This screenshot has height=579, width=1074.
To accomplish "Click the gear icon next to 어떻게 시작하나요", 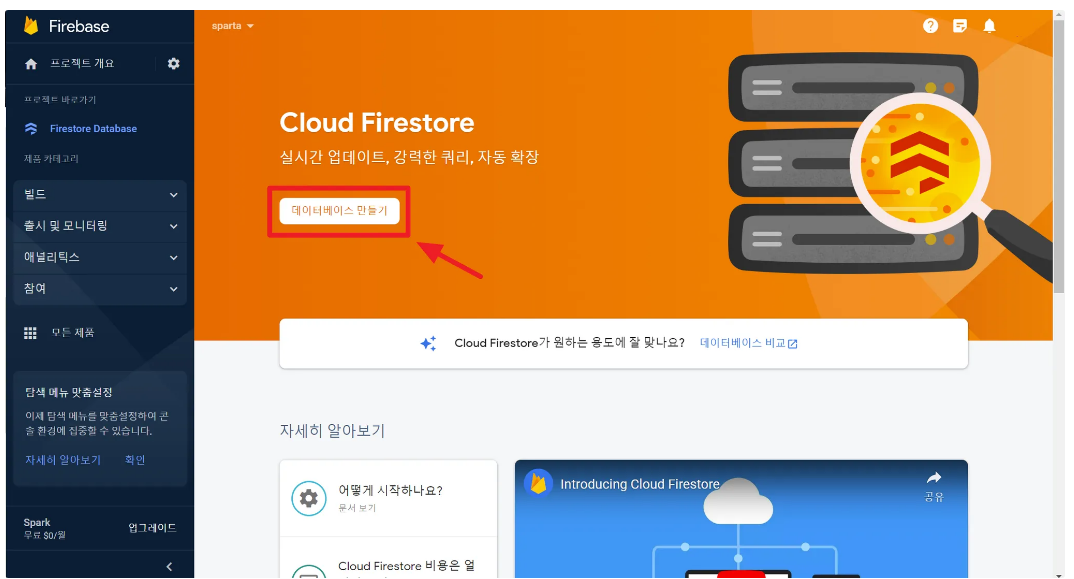I will point(309,498).
